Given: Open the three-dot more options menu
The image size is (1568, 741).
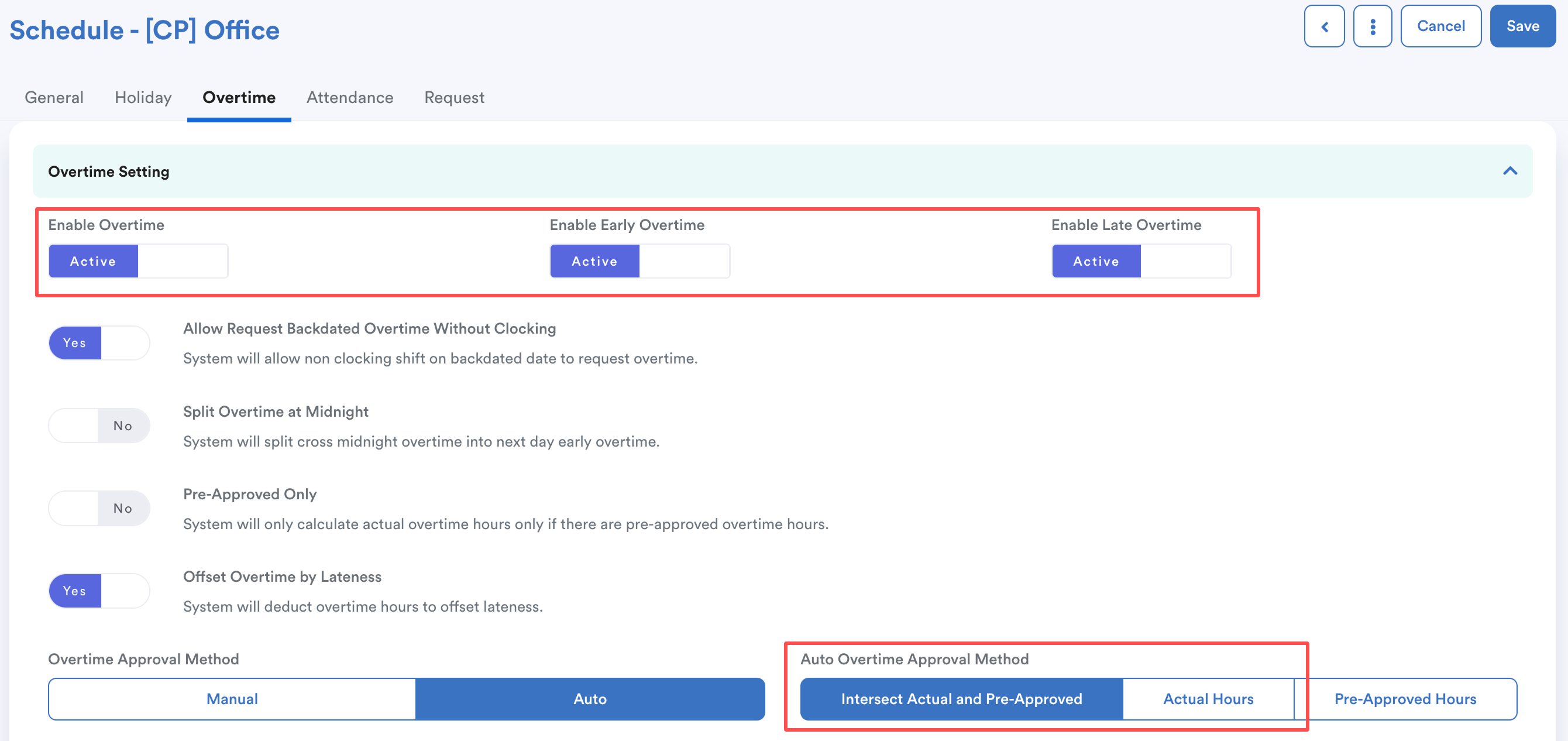Looking at the screenshot, I should (x=1372, y=26).
